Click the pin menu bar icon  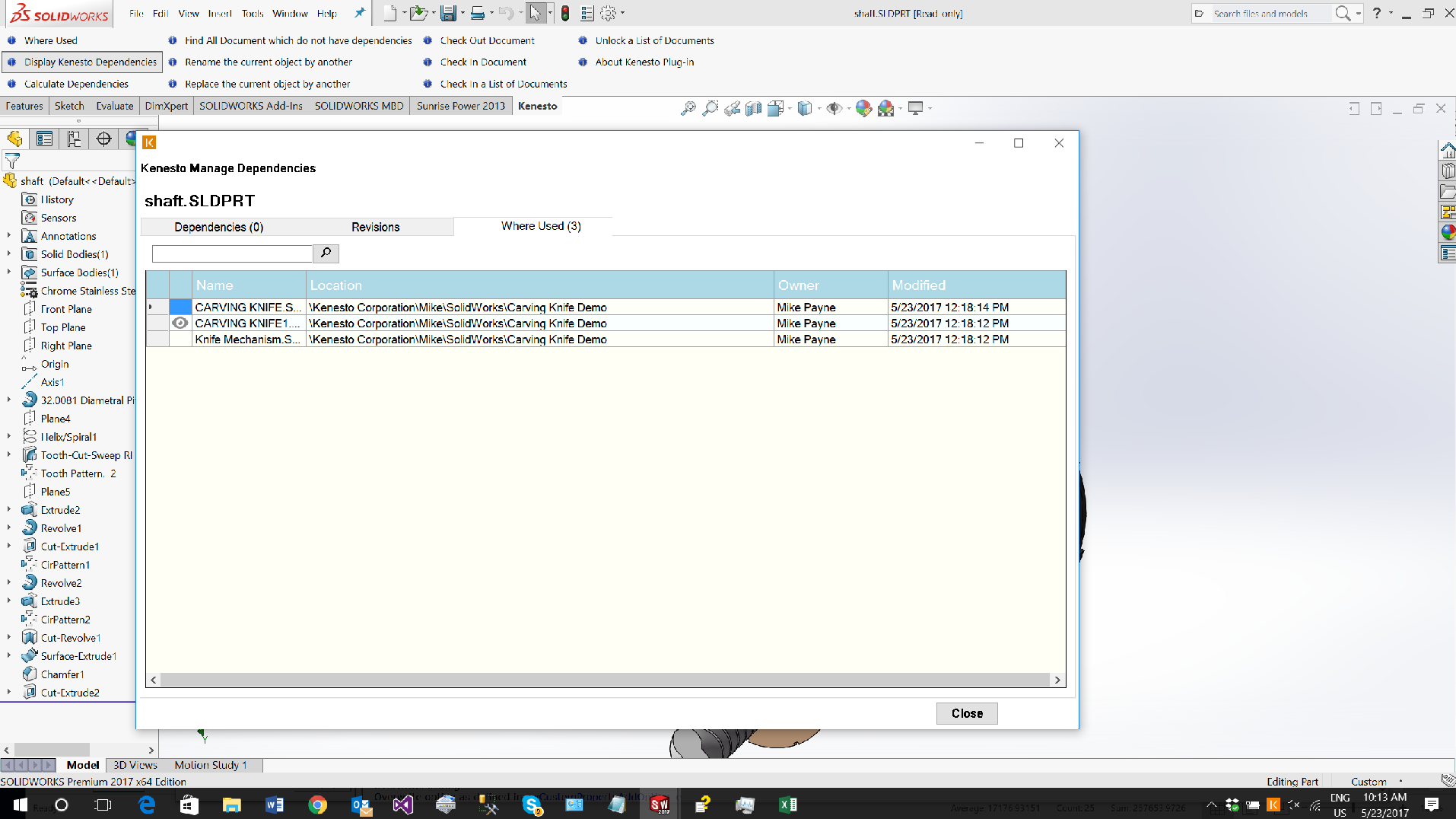click(x=359, y=13)
